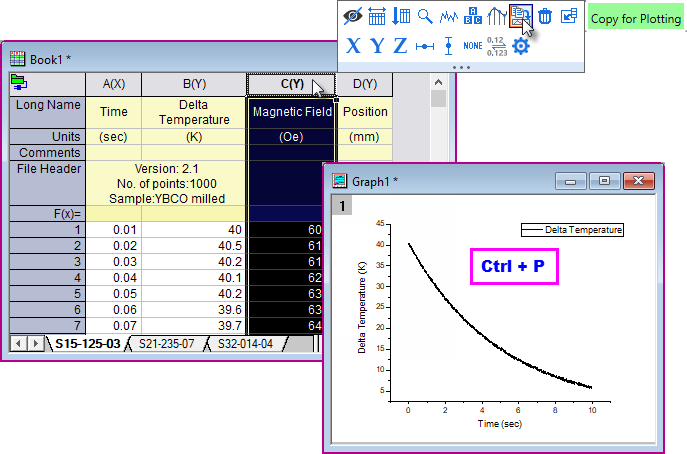
Task: Click the sort column down-arrow icon
Action: click(x=400, y=15)
